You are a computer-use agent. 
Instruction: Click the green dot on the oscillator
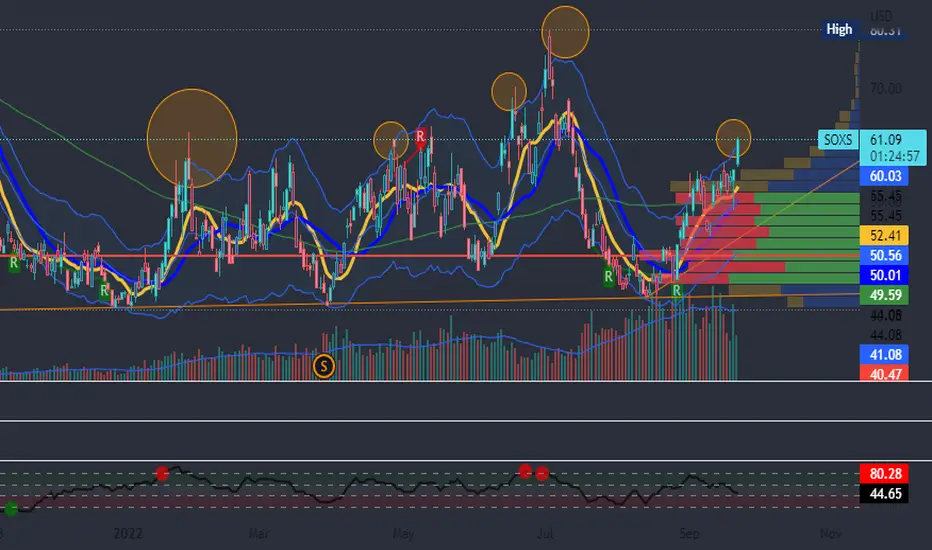11,509
